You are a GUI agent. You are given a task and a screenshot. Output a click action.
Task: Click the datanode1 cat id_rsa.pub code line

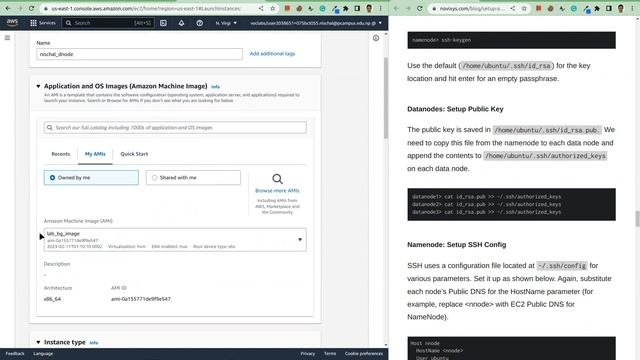pyautogui.click(x=487, y=196)
